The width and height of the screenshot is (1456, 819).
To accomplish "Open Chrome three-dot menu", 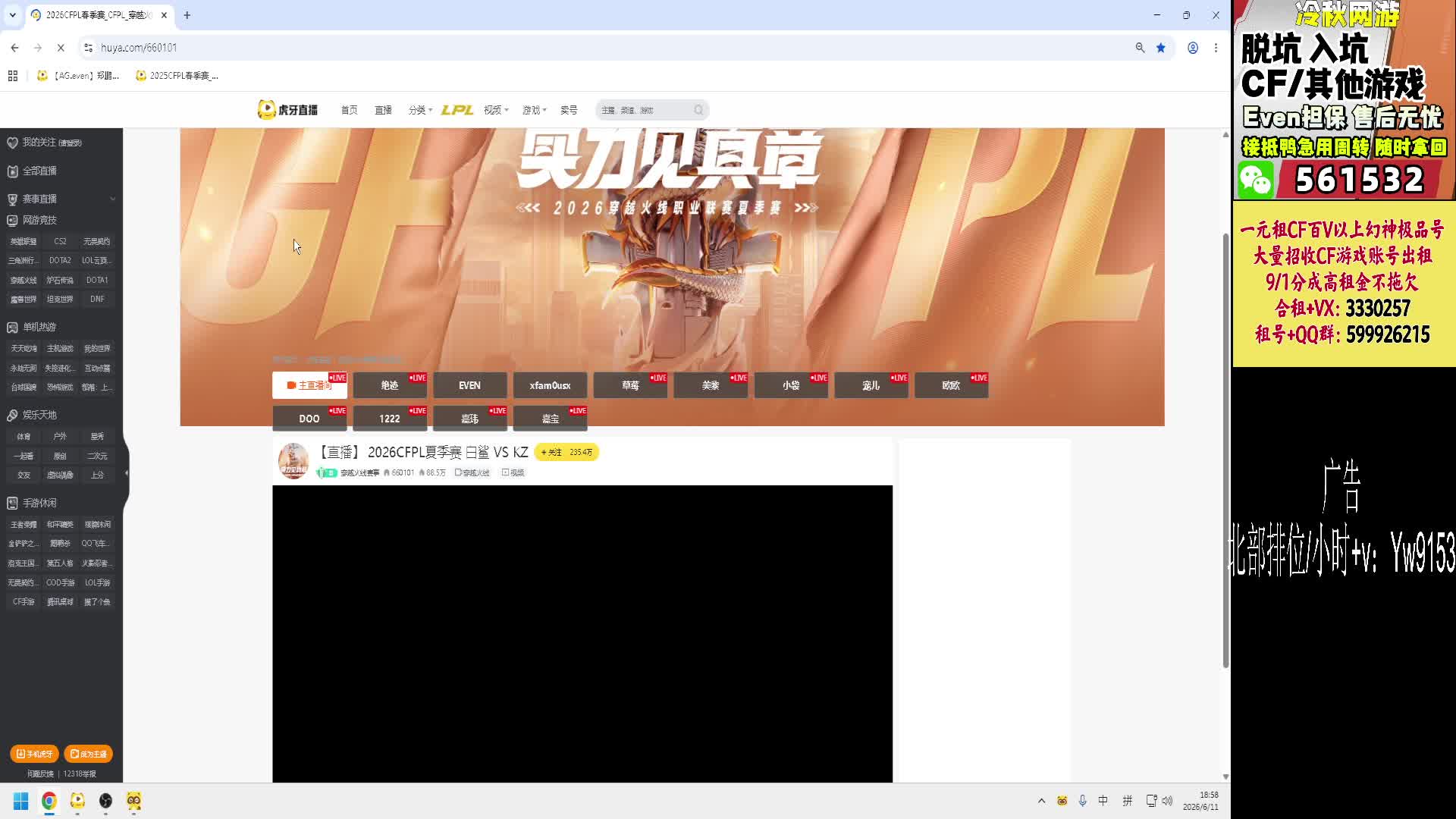I will pyautogui.click(x=1216, y=48).
